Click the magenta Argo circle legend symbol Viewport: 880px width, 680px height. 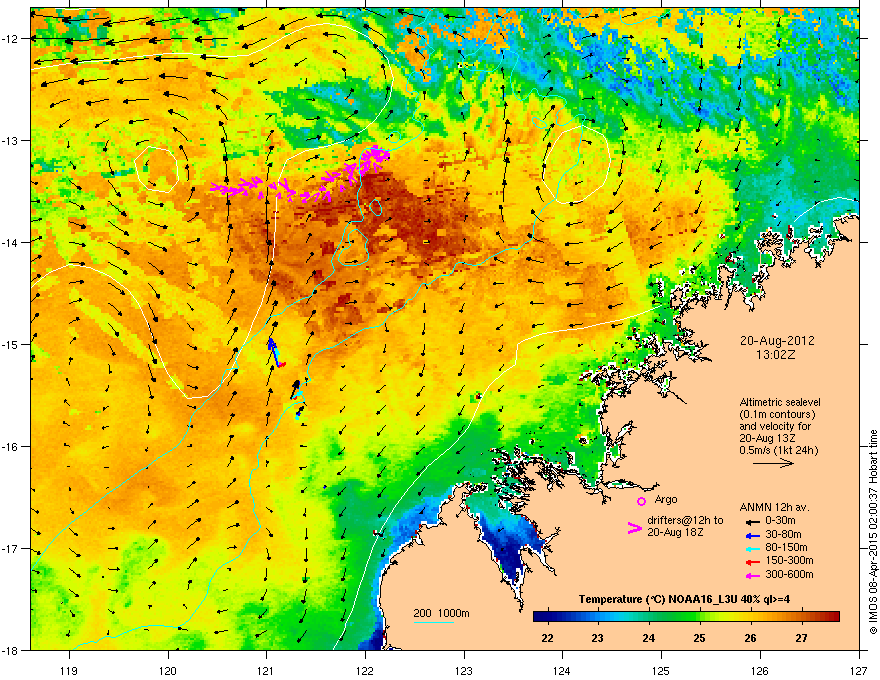tap(641, 501)
